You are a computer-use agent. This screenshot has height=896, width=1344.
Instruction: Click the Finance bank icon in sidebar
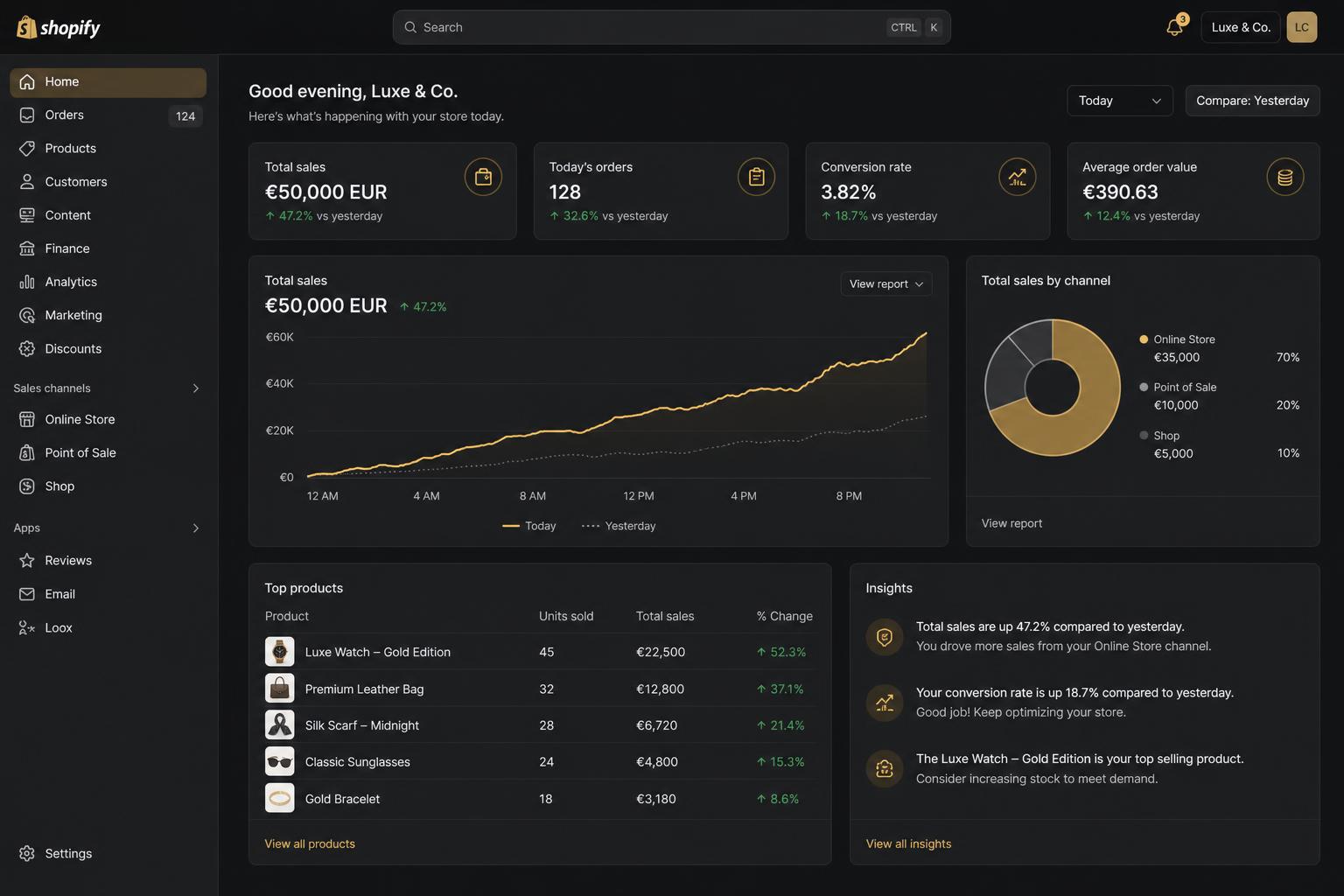click(27, 248)
